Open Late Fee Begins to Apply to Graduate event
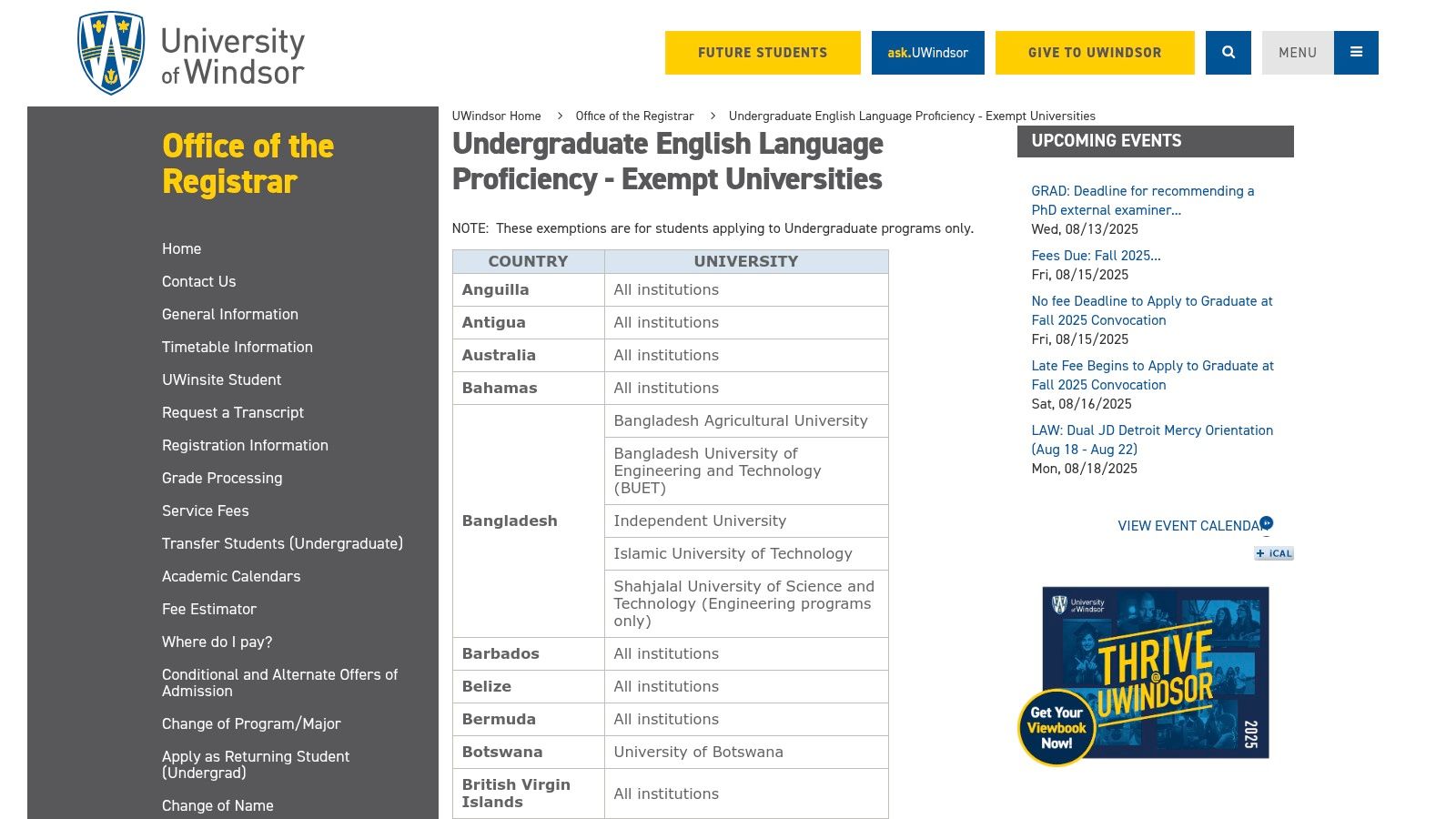 1152,375
